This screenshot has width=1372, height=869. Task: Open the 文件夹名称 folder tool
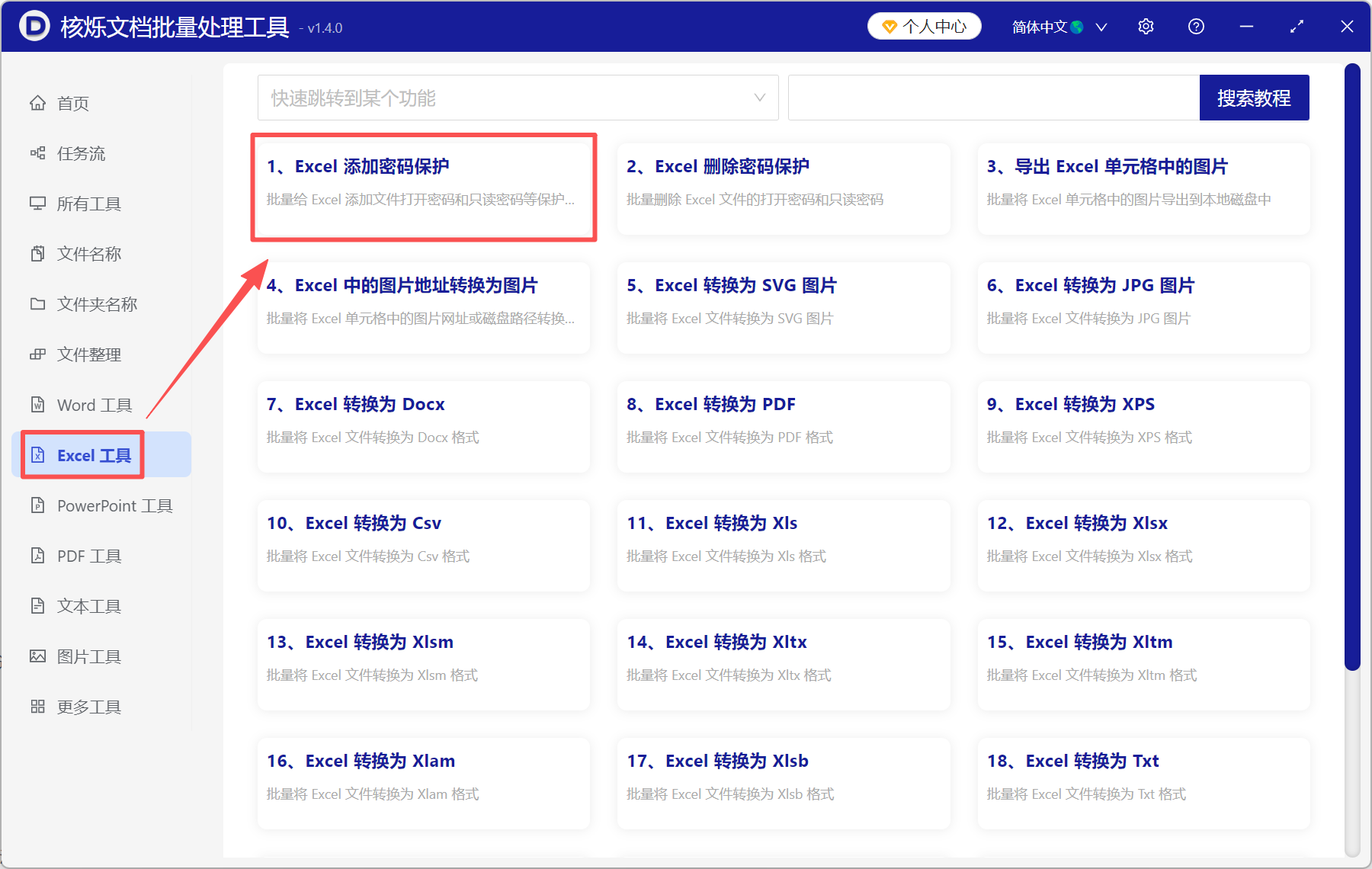click(96, 303)
